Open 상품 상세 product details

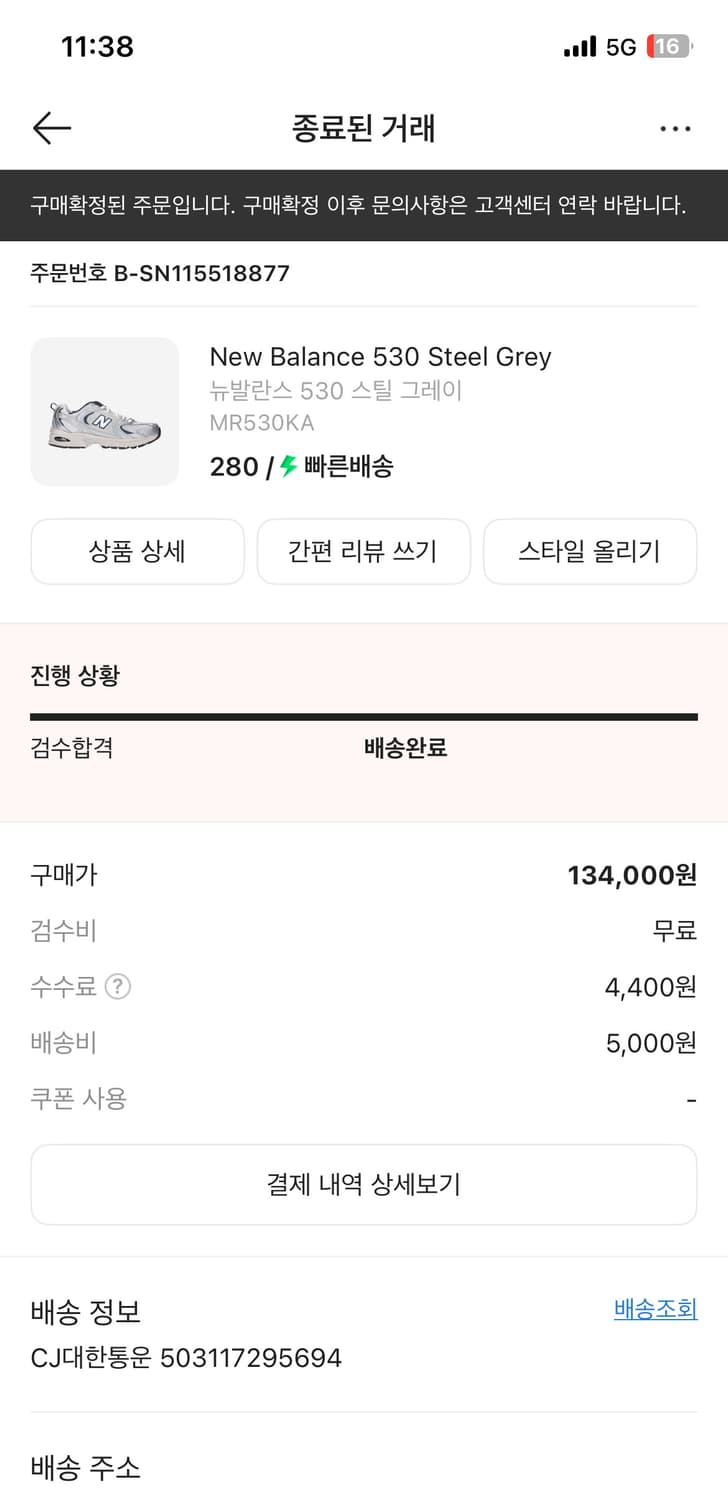point(137,551)
